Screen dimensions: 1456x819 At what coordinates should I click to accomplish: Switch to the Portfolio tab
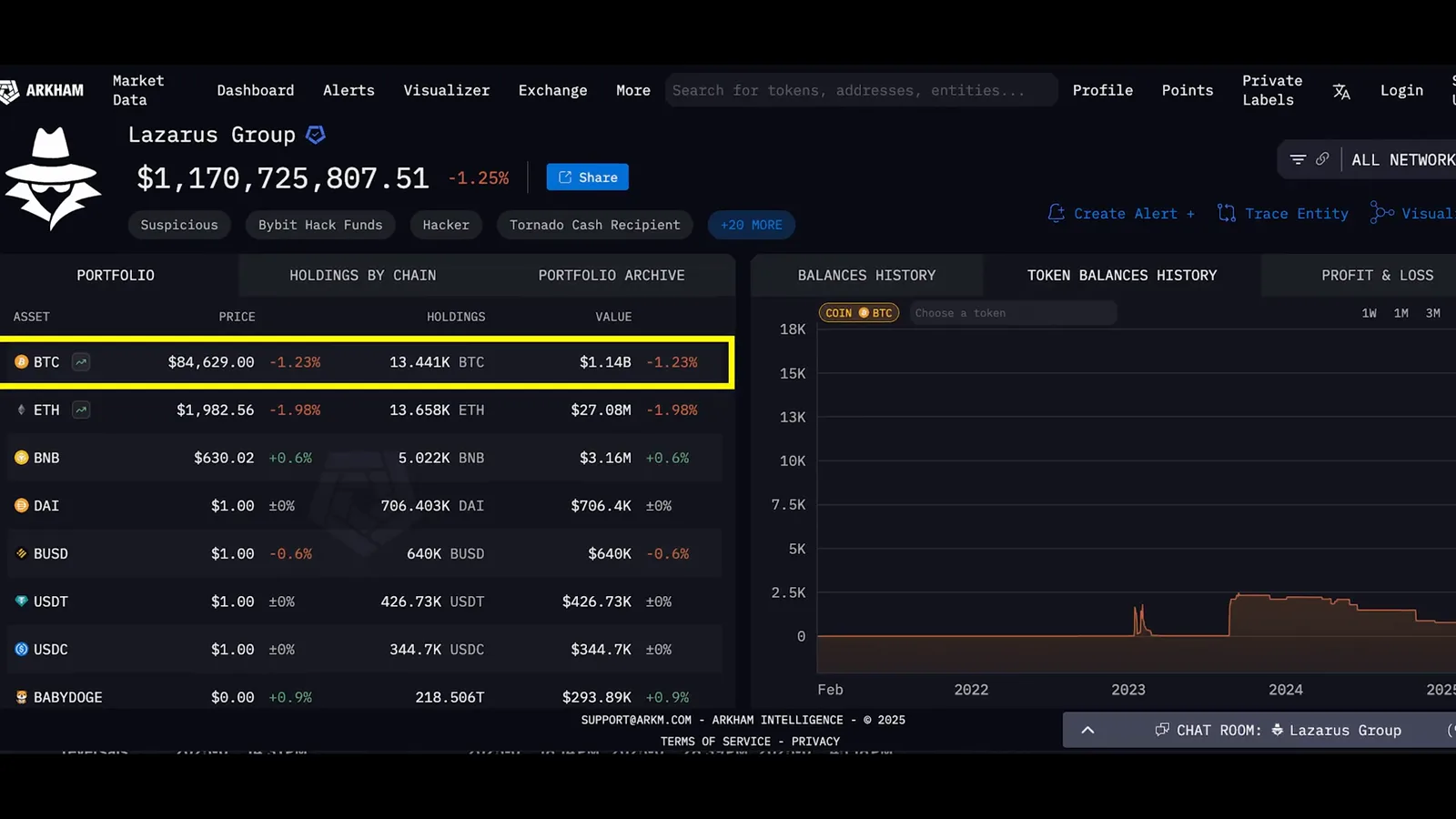coord(116,275)
